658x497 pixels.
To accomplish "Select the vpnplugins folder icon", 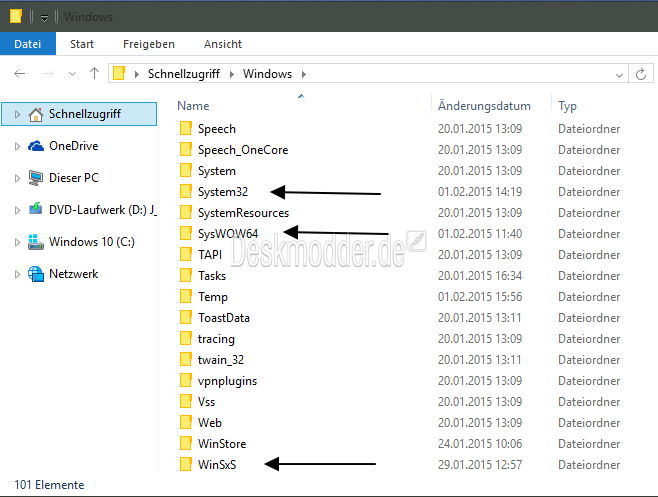I will (186, 380).
